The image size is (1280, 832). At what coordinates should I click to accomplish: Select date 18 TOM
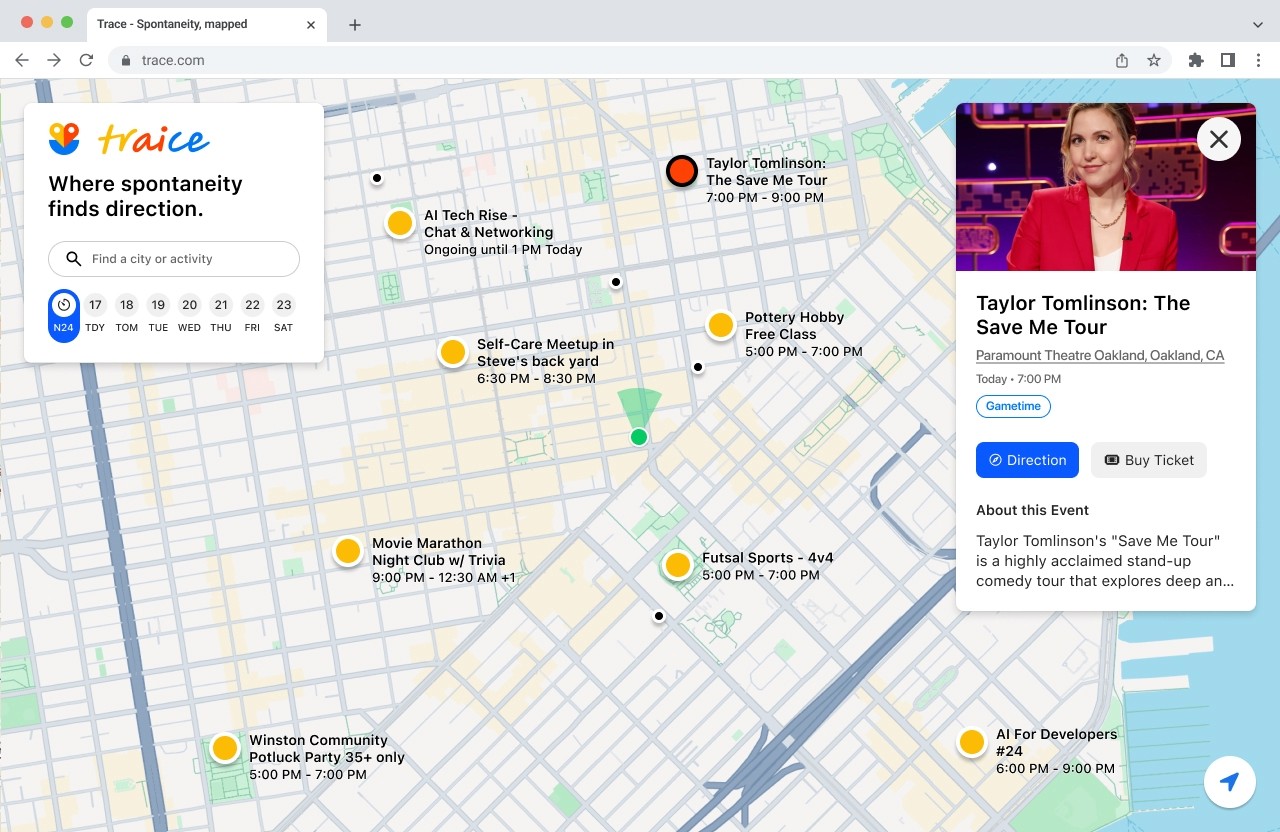pyautogui.click(x=126, y=315)
